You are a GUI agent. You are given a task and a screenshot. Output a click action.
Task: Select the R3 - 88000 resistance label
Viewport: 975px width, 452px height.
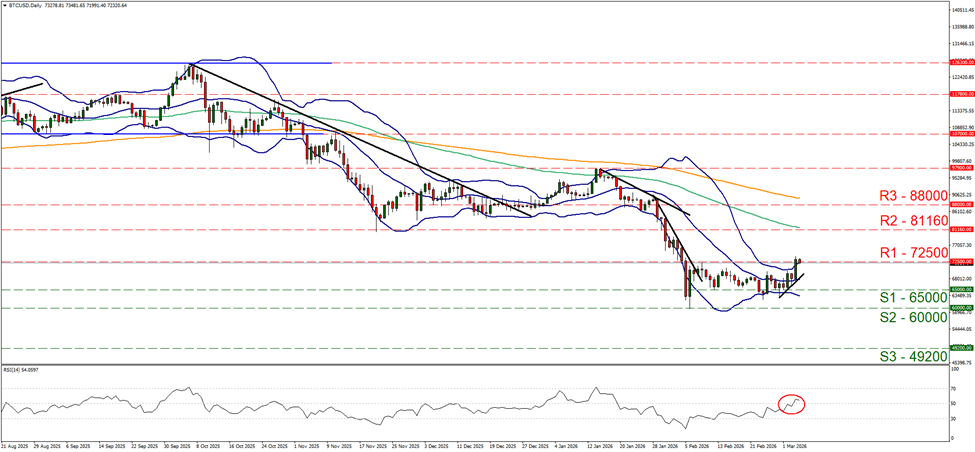click(x=913, y=195)
